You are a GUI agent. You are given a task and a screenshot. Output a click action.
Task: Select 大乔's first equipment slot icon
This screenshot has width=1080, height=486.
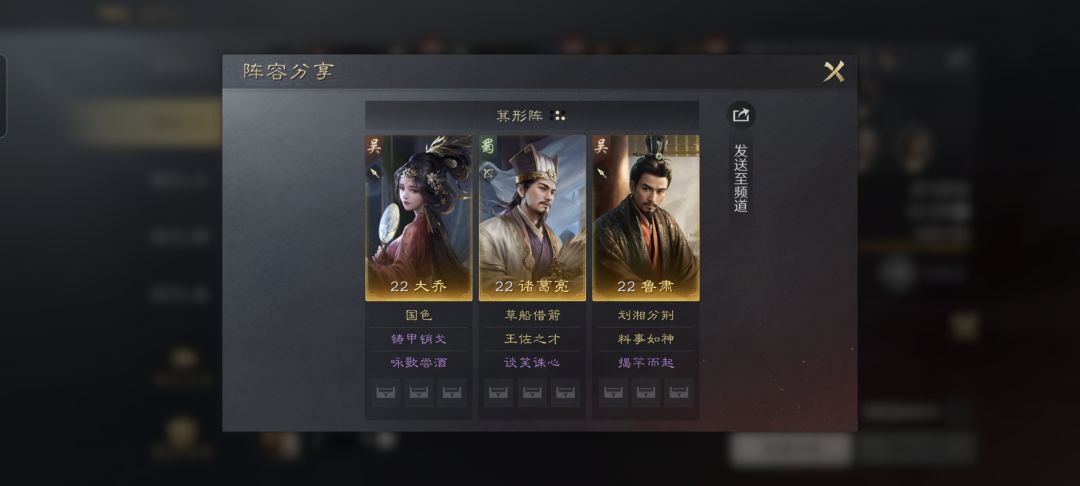[x=386, y=392]
